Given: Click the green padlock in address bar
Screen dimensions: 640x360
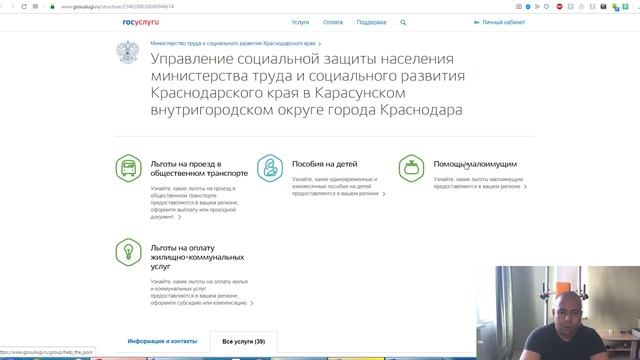Looking at the screenshot, I should click(x=52, y=7).
